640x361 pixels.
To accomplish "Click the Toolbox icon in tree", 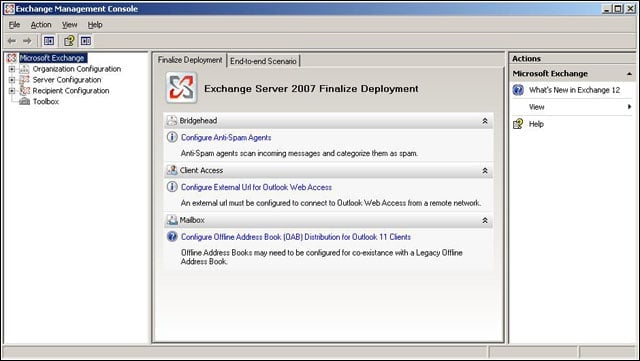I will tap(24, 101).
